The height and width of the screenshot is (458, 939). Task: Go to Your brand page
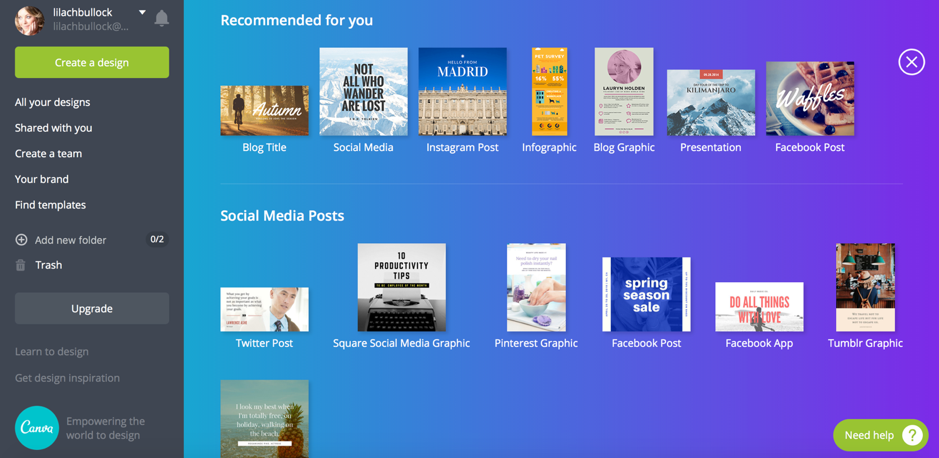(42, 179)
